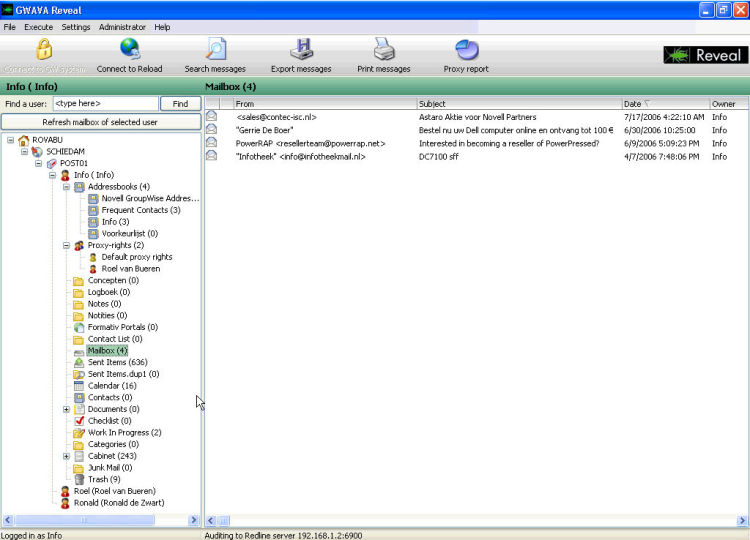Open the File menu

tap(10, 27)
